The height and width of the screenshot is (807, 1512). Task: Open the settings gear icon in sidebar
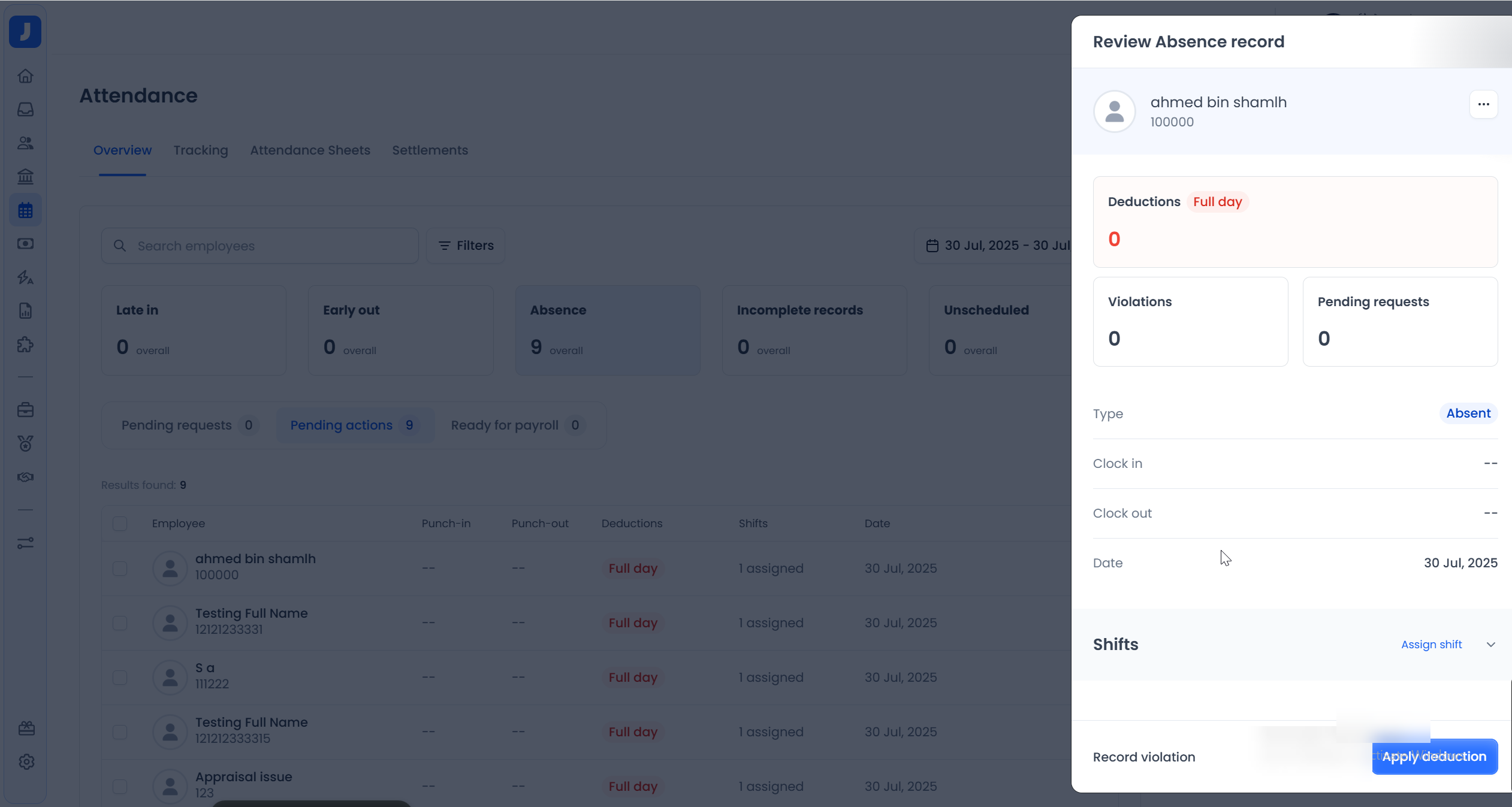click(26, 762)
